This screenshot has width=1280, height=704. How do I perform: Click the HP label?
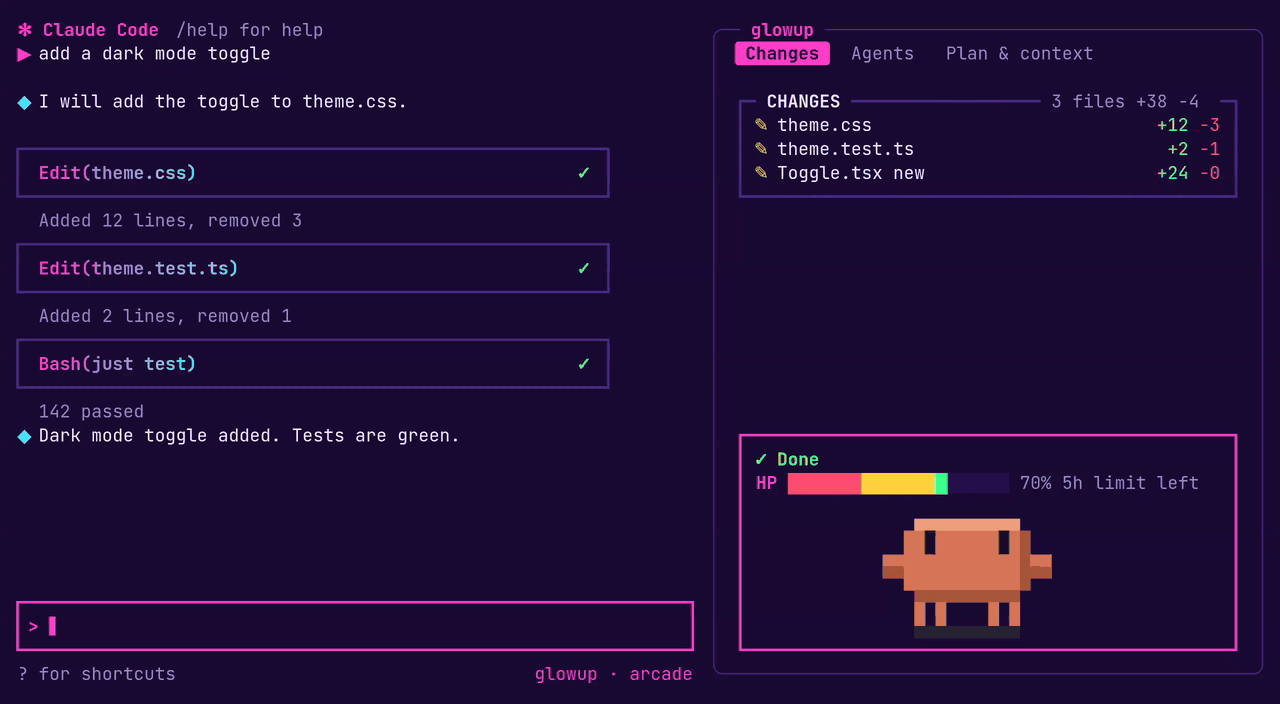pos(766,484)
